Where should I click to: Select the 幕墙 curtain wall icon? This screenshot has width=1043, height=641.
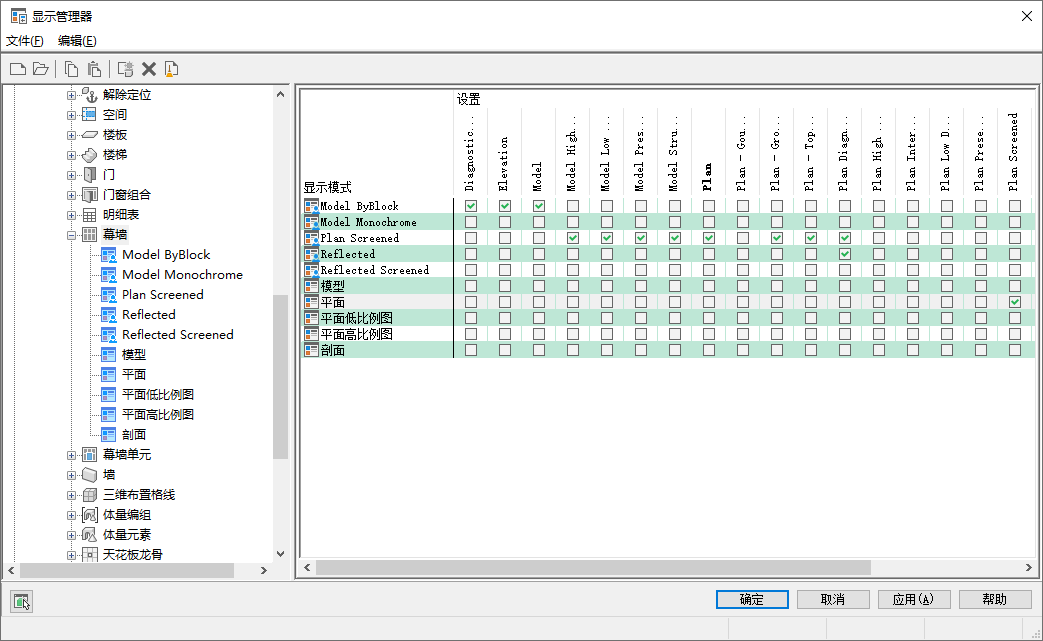pos(90,235)
